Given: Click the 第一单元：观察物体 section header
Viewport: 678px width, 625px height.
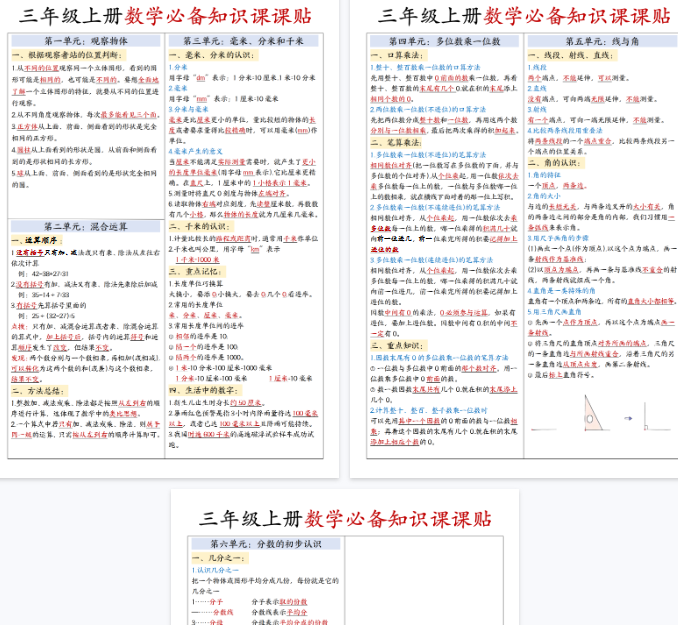Looking at the screenshot, I should (86, 40).
